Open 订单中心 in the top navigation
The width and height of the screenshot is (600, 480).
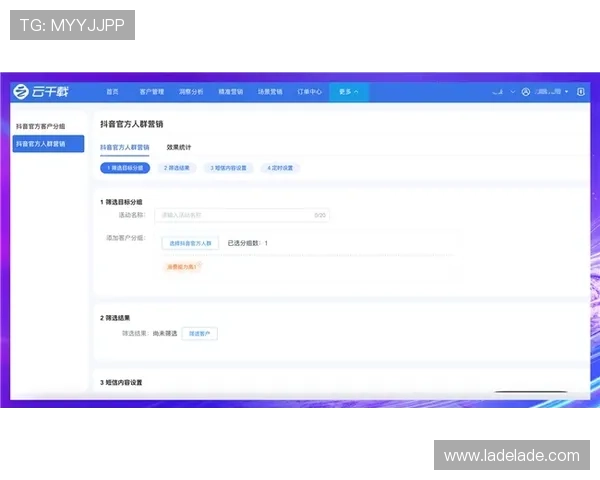(x=309, y=92)
